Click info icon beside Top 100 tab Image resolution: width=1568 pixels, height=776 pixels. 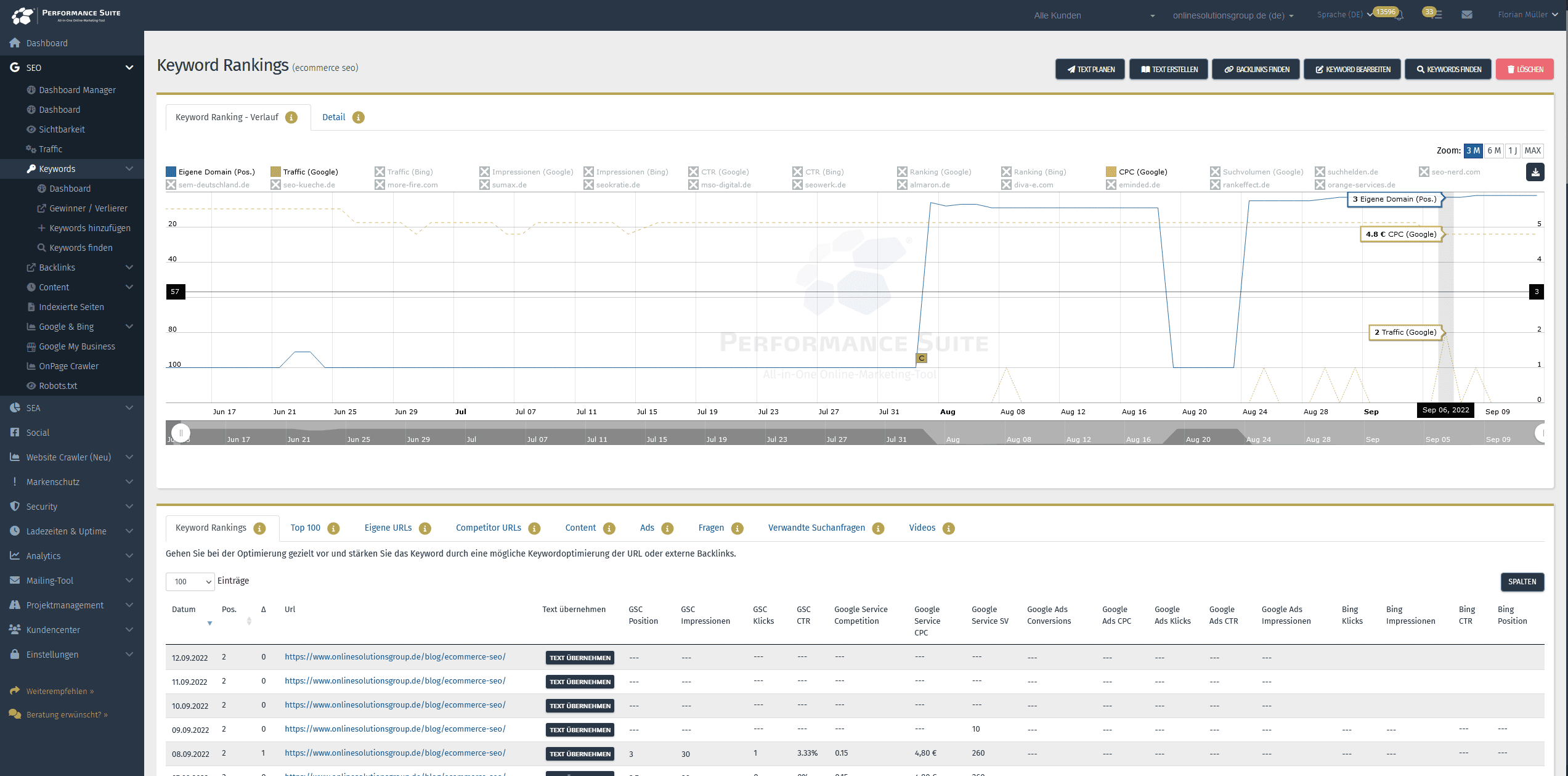pyautogui.click(x=333, y=528)
